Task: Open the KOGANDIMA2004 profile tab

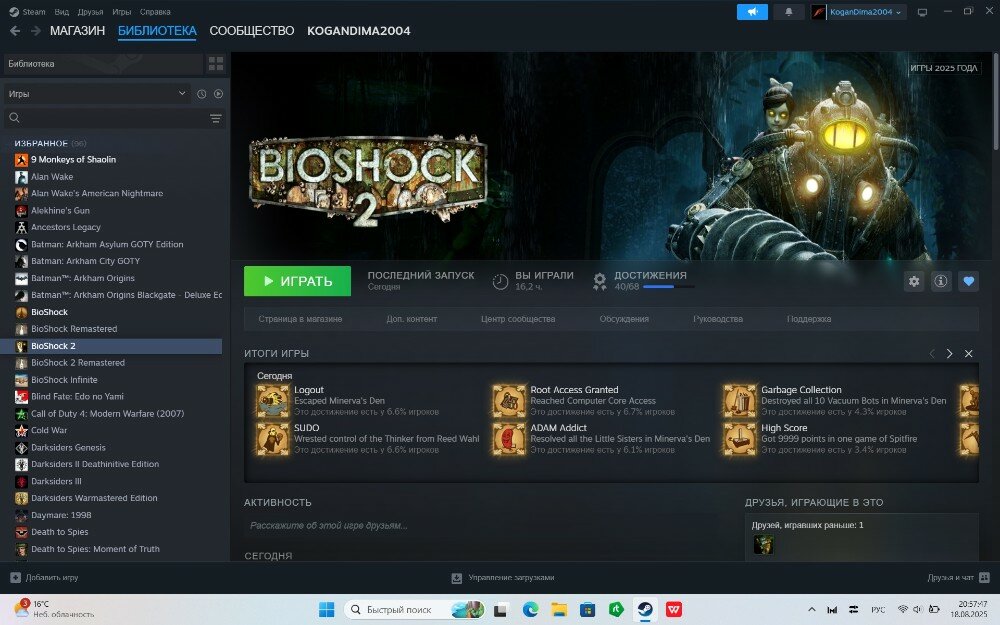Action: tap(358, 31)
